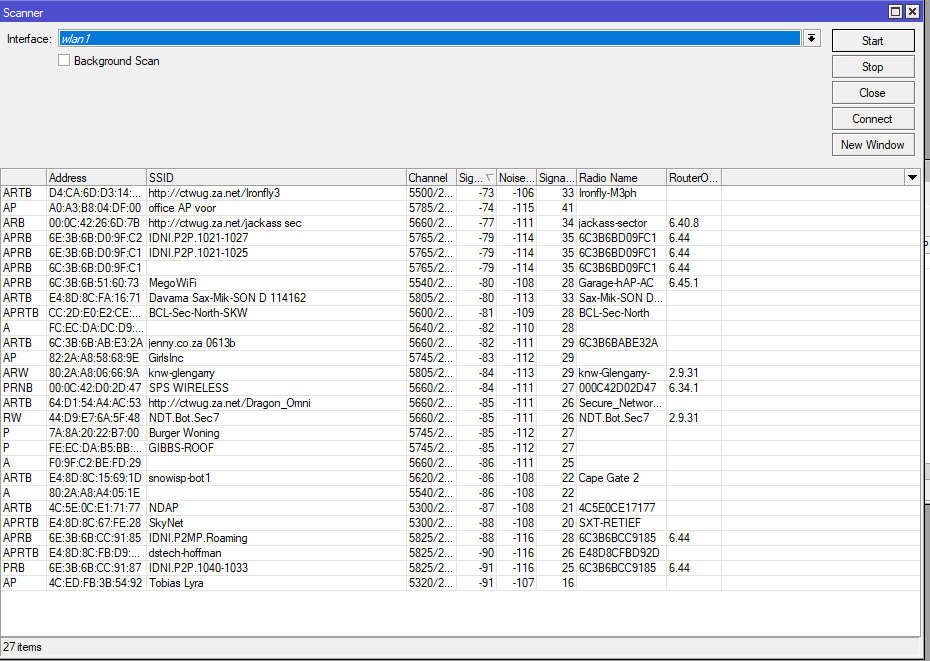This screenshot has width=930, height=661.
Task: Close the Scanner window with X icon
Action: [912, 11]
